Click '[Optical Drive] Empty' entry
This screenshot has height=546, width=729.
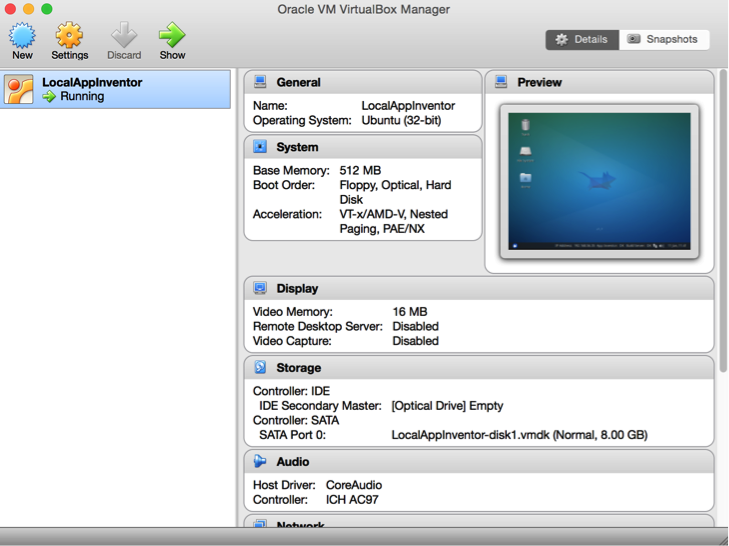(x=447, y=406)
